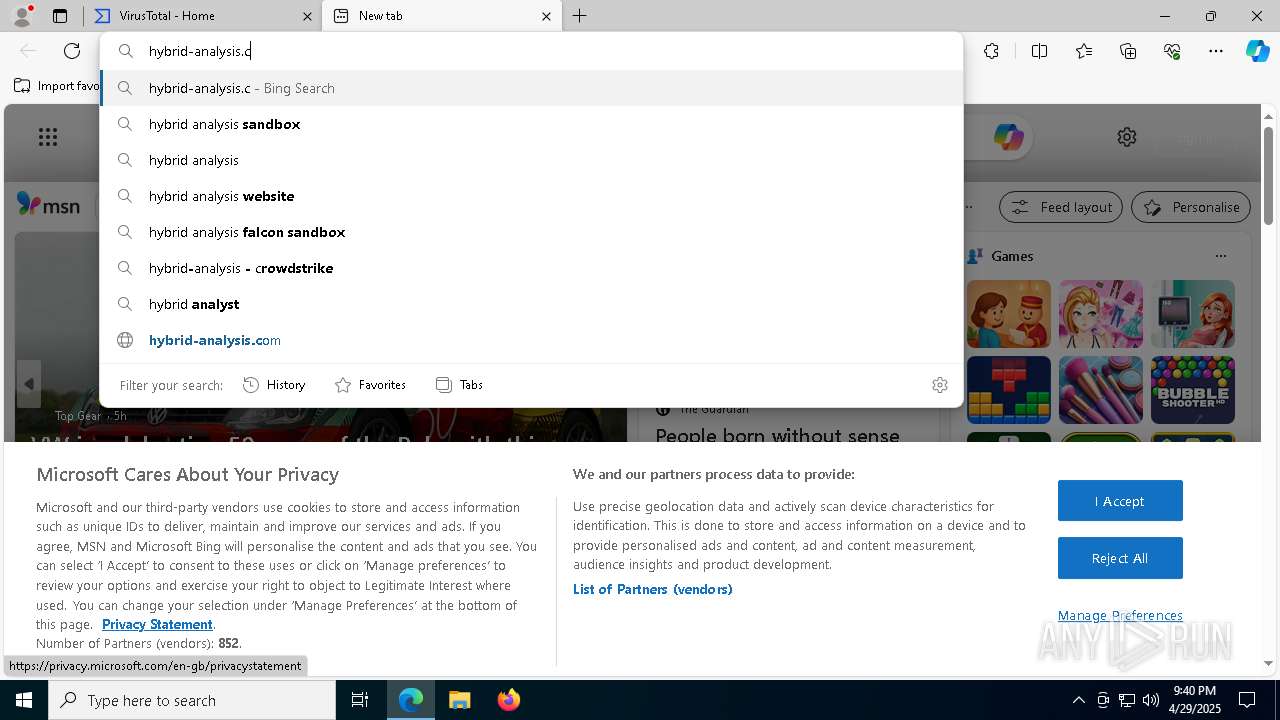Select 'hybrid analysis sandbox' suggestion
Image resolution: width=1280 pixels, height=720 pixels.
coord(531,124)
